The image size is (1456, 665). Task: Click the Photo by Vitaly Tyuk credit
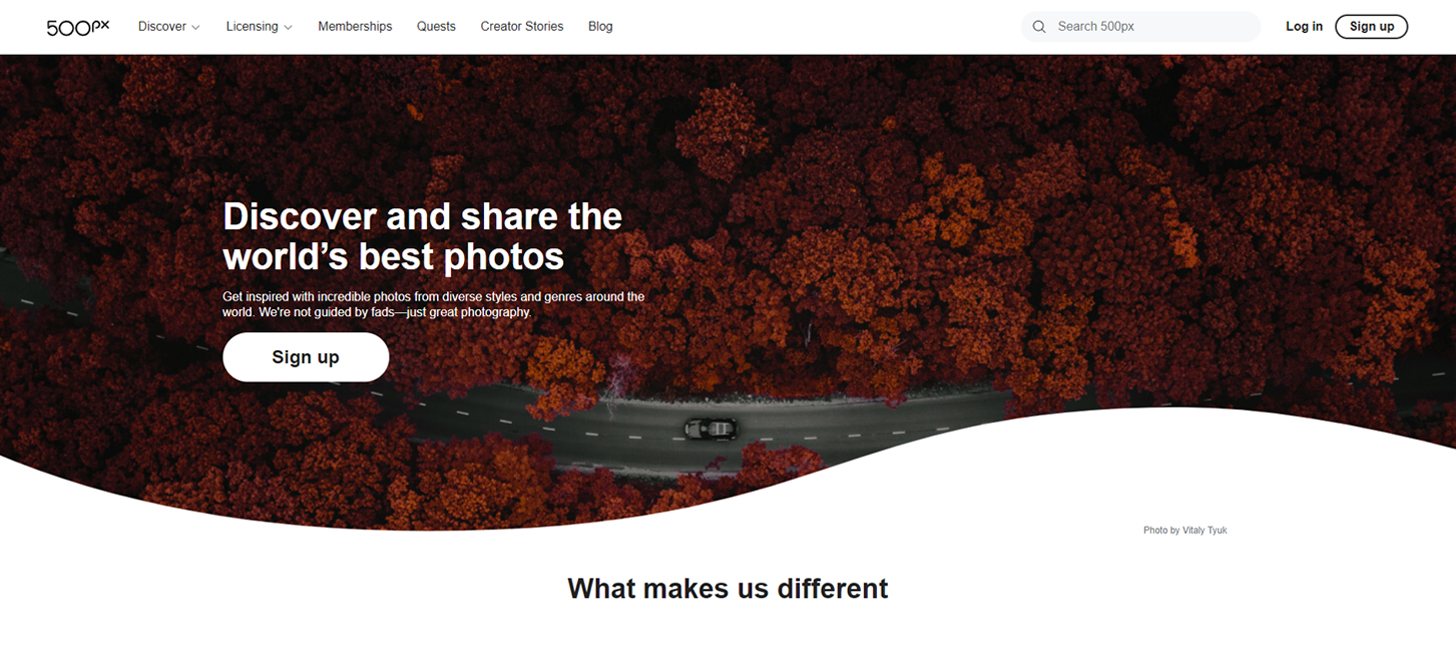[1185, 530]
